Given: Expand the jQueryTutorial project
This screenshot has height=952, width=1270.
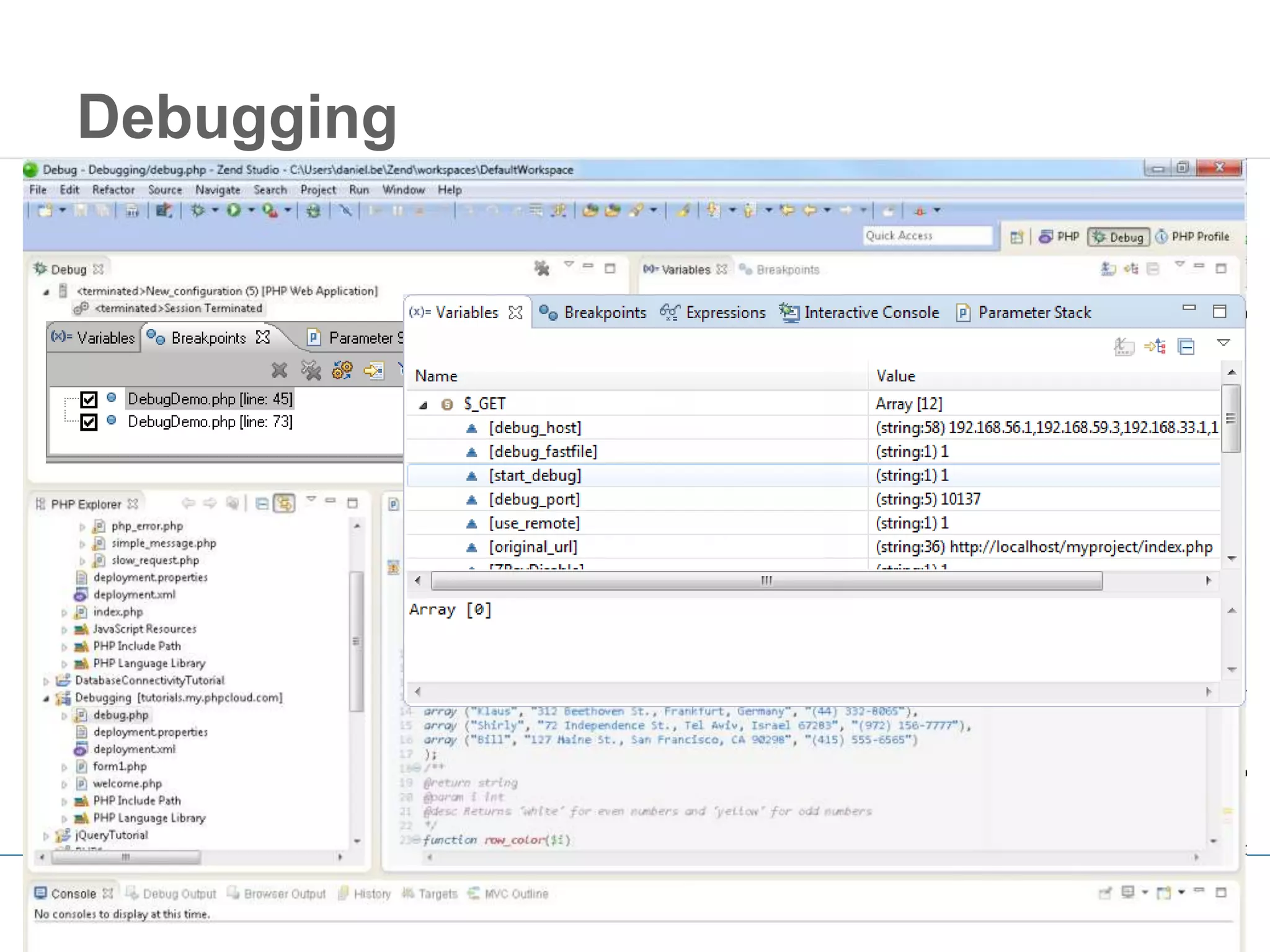Looking at the screenshot, I should coord(46,835).
